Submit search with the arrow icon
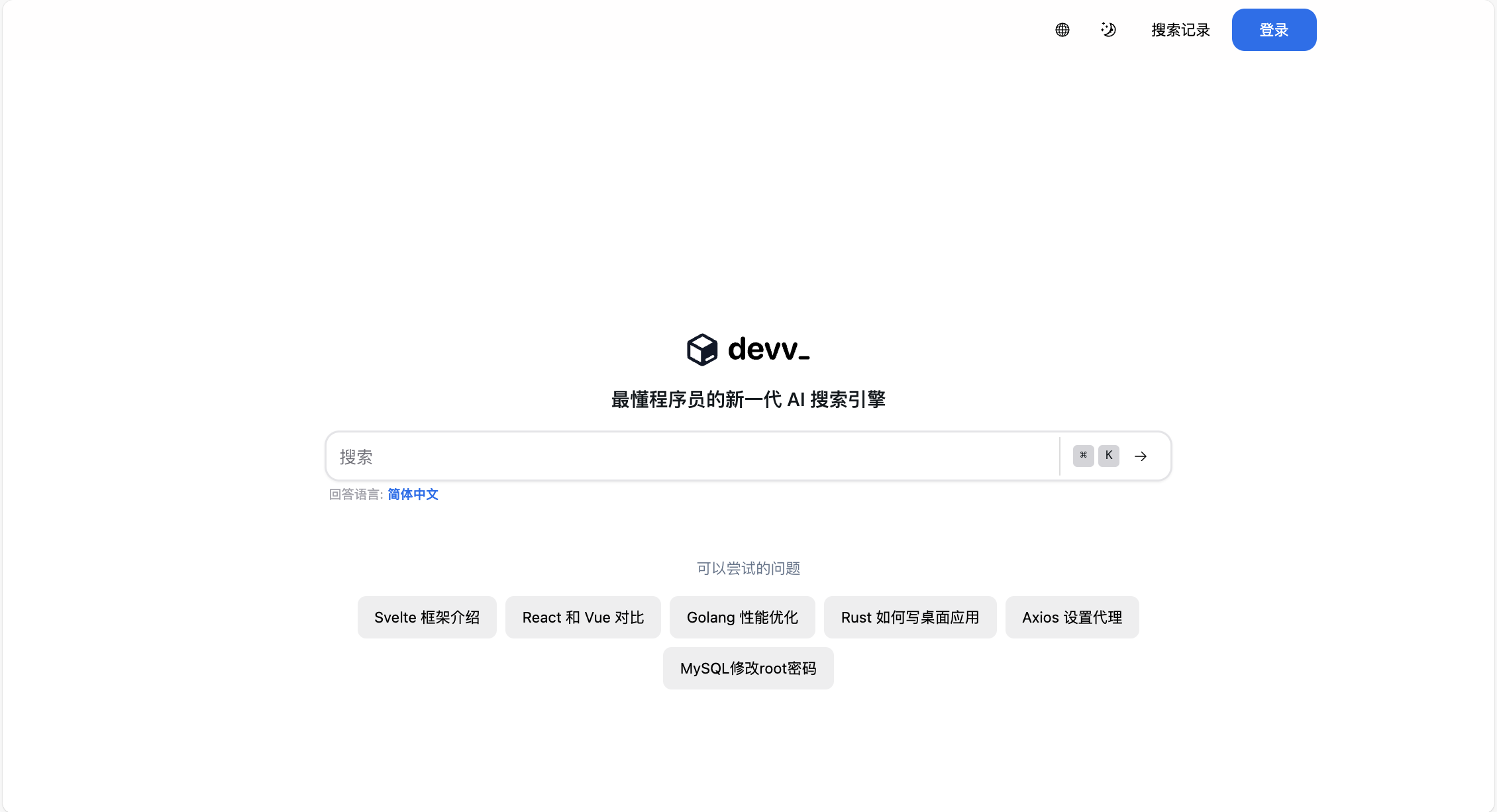 click(x=1141, y=456)
